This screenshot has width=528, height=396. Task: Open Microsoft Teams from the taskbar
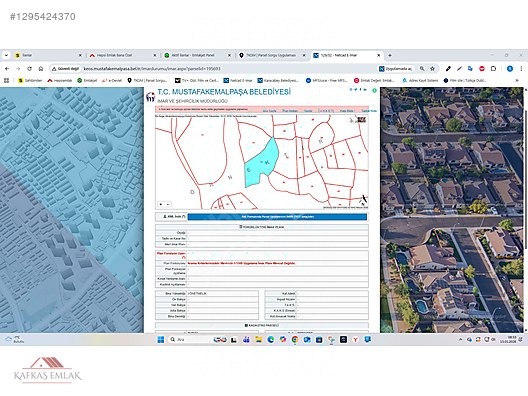click(x=246, y=339)
